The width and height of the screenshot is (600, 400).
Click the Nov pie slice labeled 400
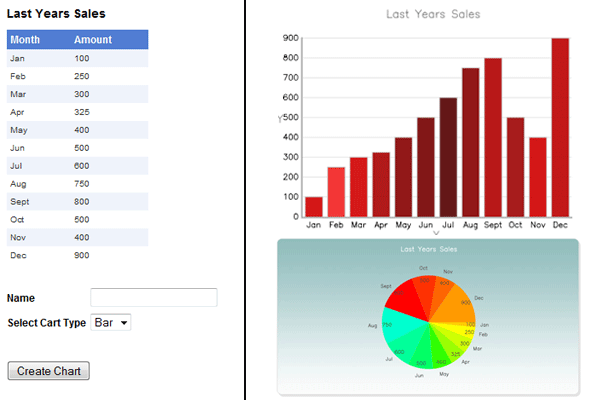pos(442,293)
